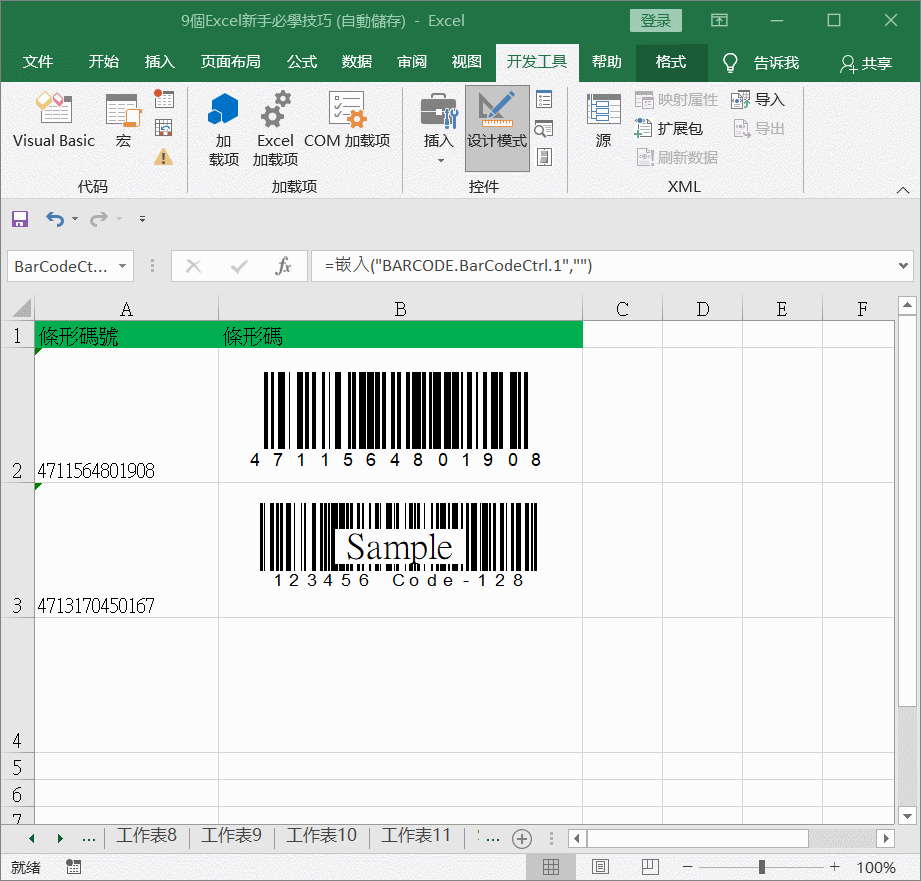Click the view code icon
Viewport: 921px width, 881px height.
(544, 128)
